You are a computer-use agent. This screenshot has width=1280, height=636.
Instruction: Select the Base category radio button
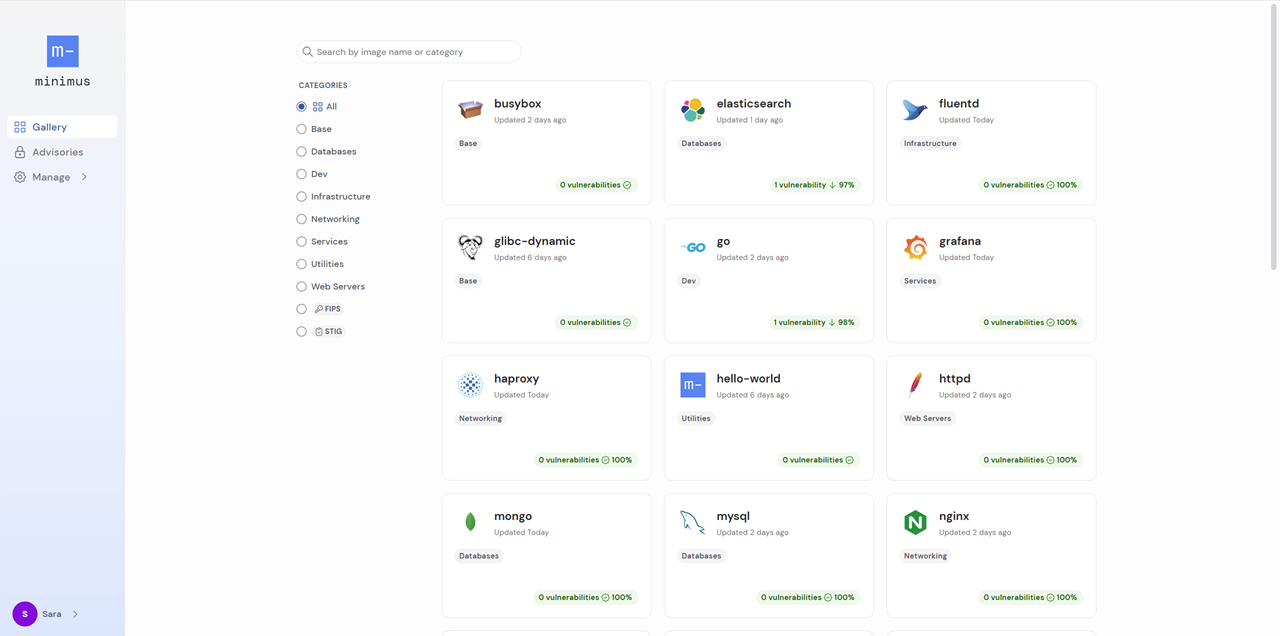(x=301, y=129)
